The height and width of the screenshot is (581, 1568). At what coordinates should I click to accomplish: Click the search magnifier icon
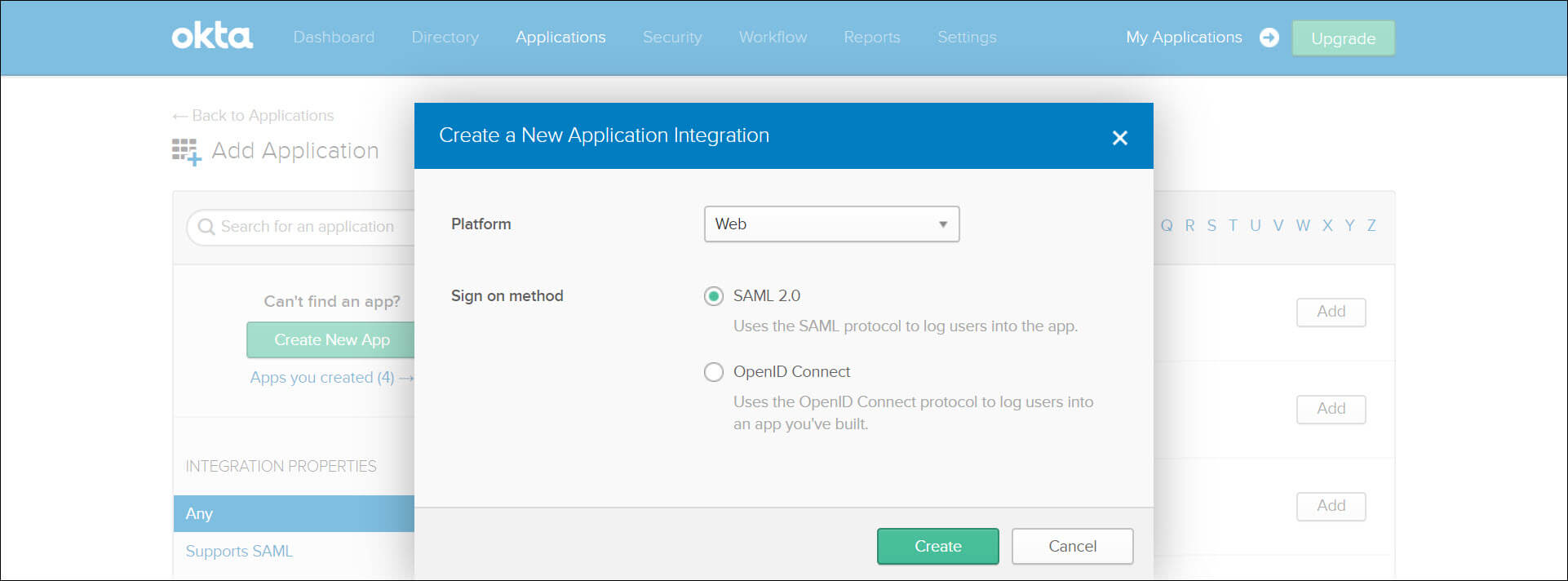click(x=206, y=227)
